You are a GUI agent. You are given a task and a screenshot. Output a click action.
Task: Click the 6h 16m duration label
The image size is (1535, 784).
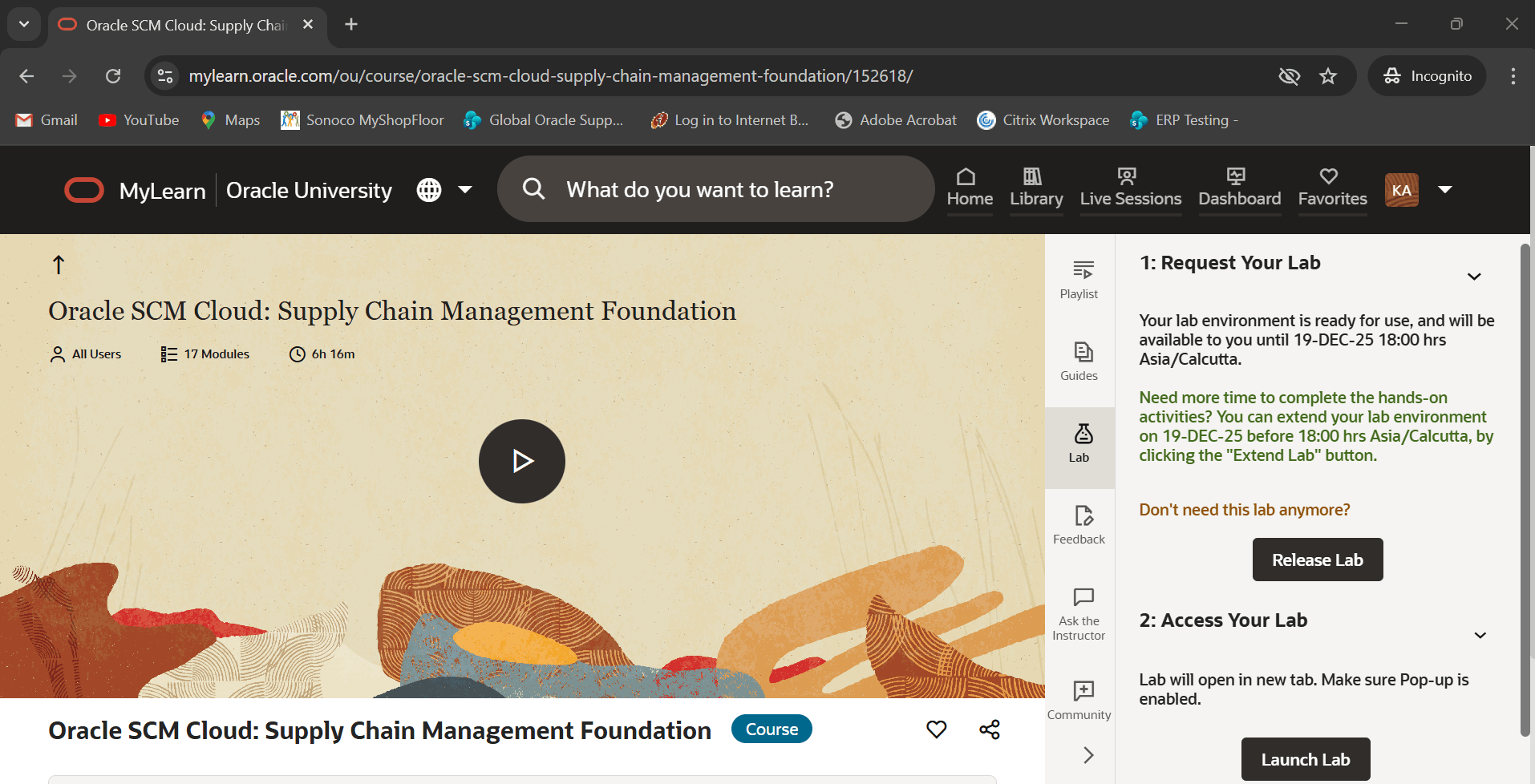(322, 354)
